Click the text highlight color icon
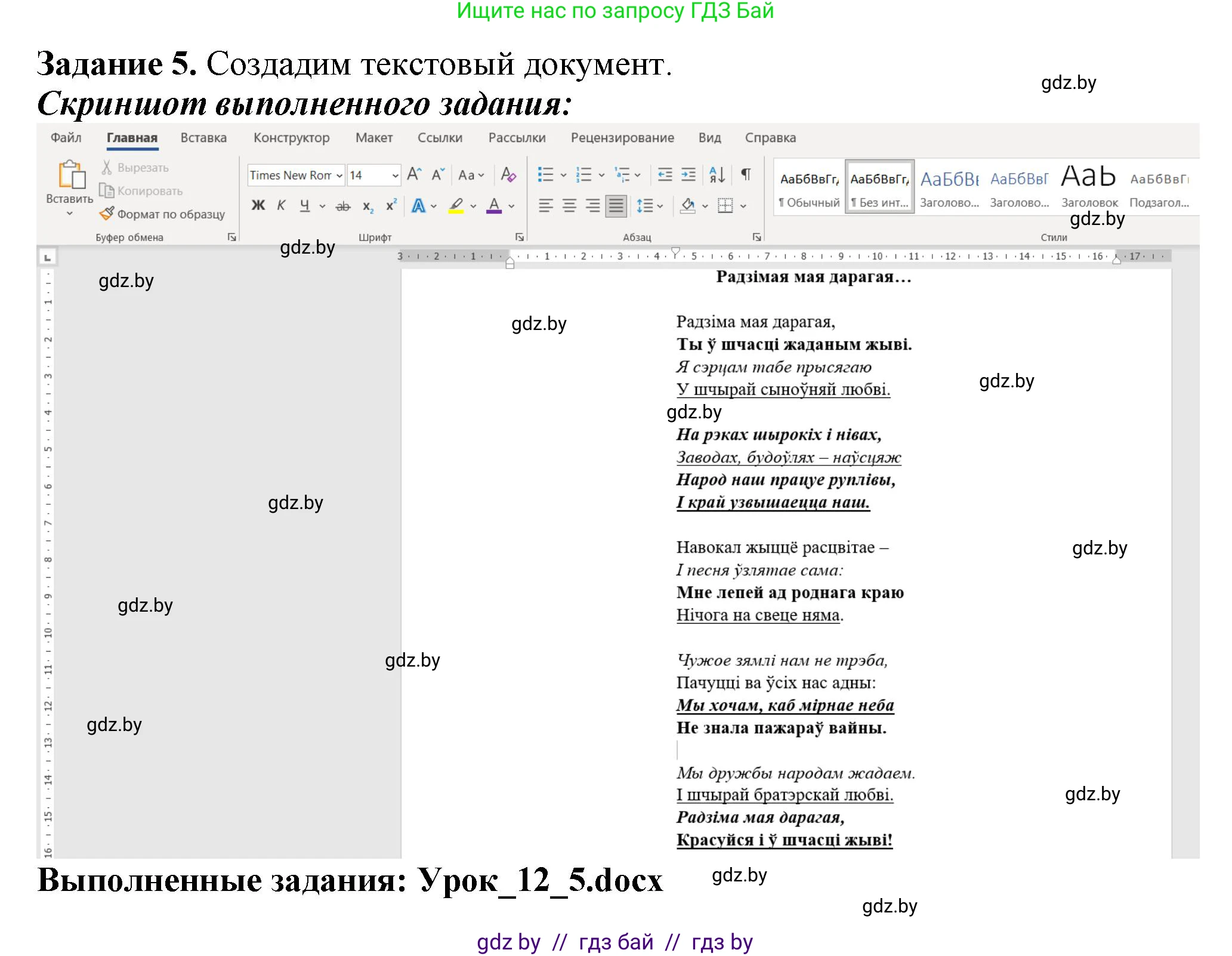 (x=455, y=207)
